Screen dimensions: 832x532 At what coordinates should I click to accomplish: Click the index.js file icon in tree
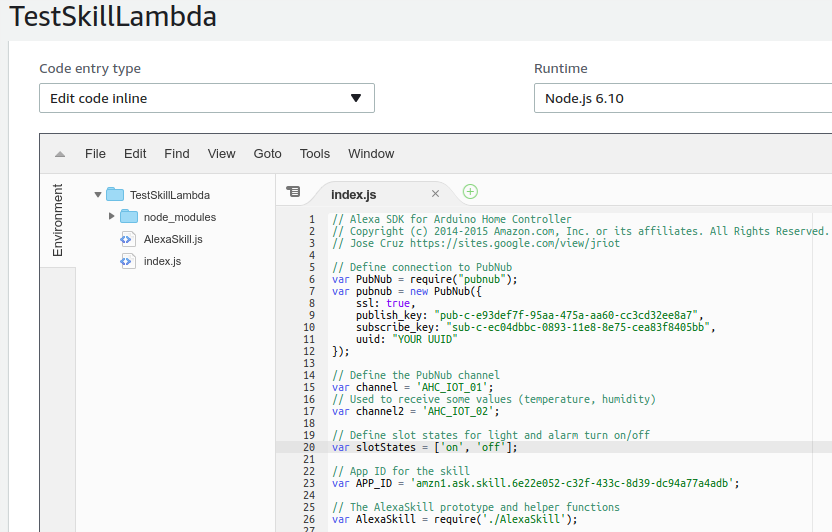127,261
